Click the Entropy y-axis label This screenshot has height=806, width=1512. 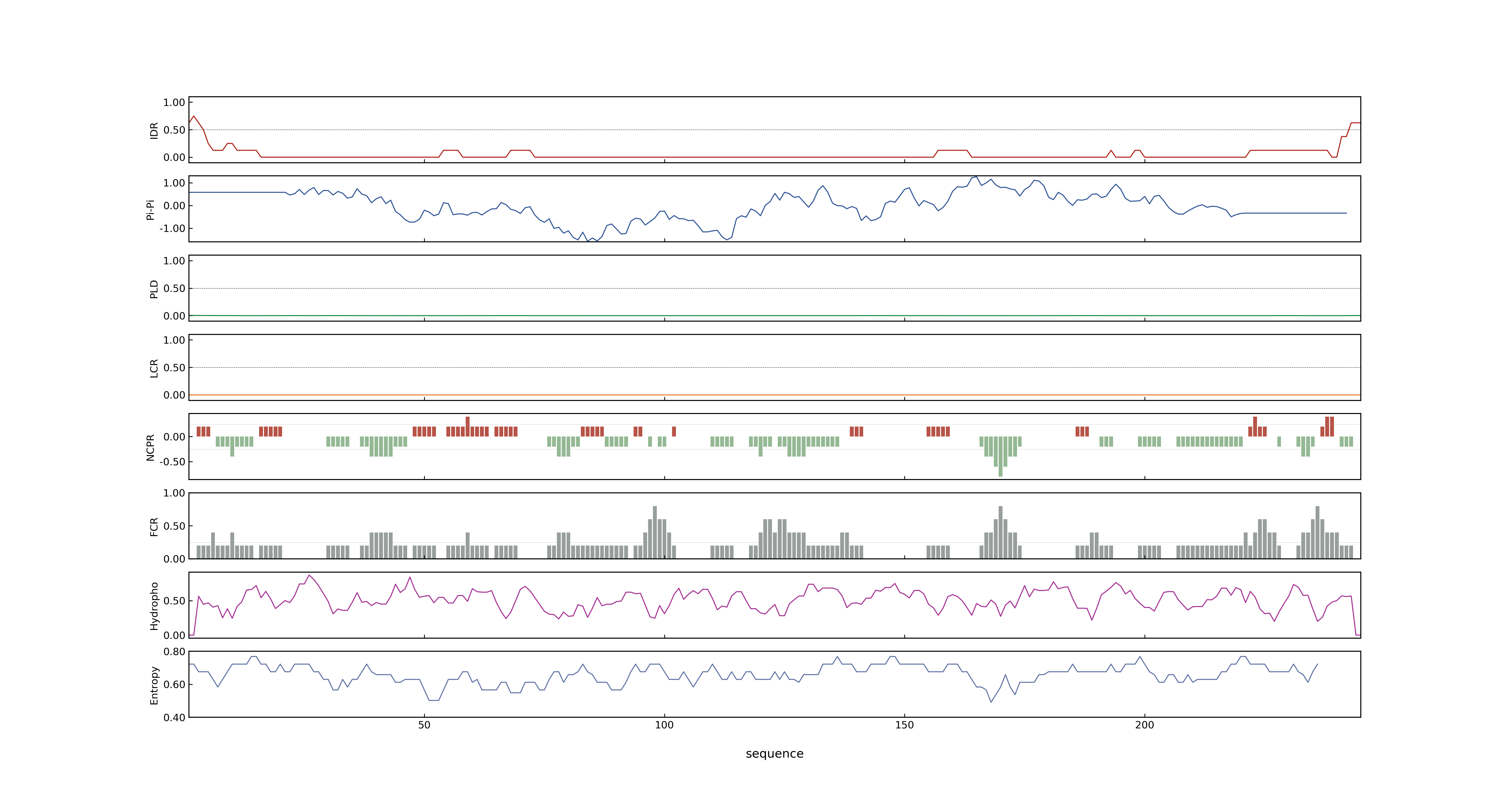pos(154,685)
